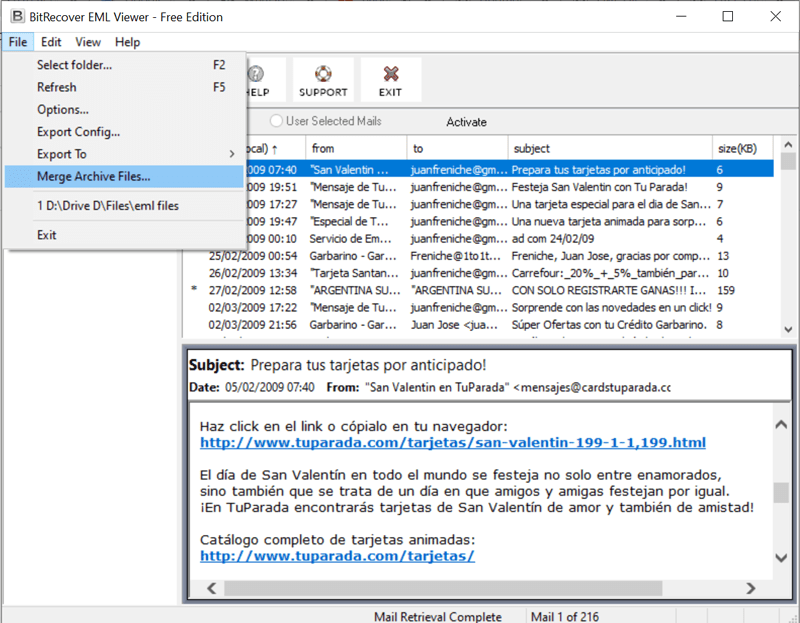Open the View menu
Viewport: 800px width, 623px height.
point(88,42)
